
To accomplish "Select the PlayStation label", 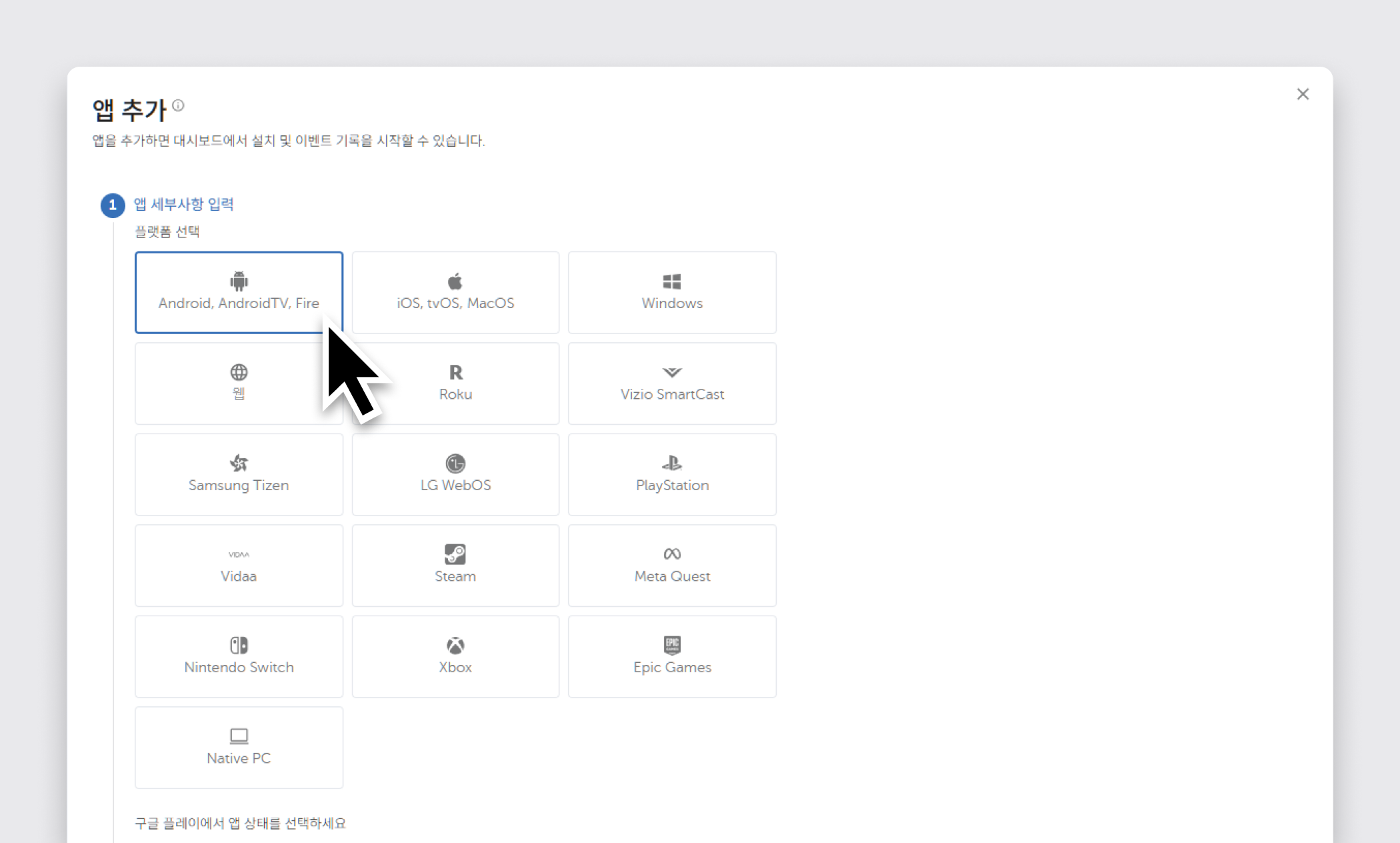I will [672, 485].
